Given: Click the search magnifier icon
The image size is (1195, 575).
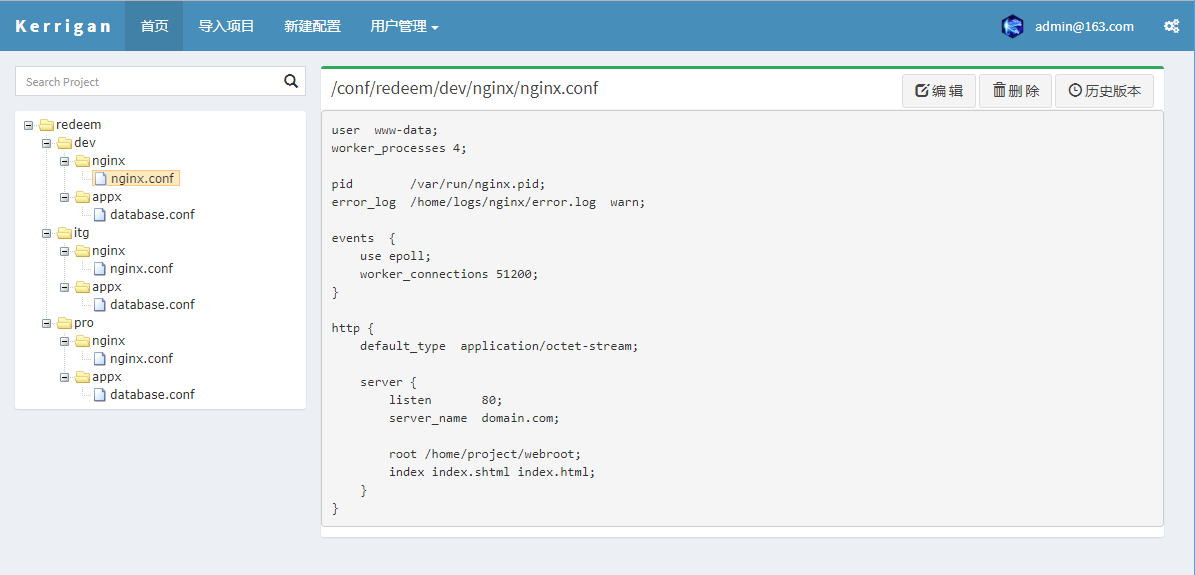Looking at the screenshot, I should (x=291, y=82).
